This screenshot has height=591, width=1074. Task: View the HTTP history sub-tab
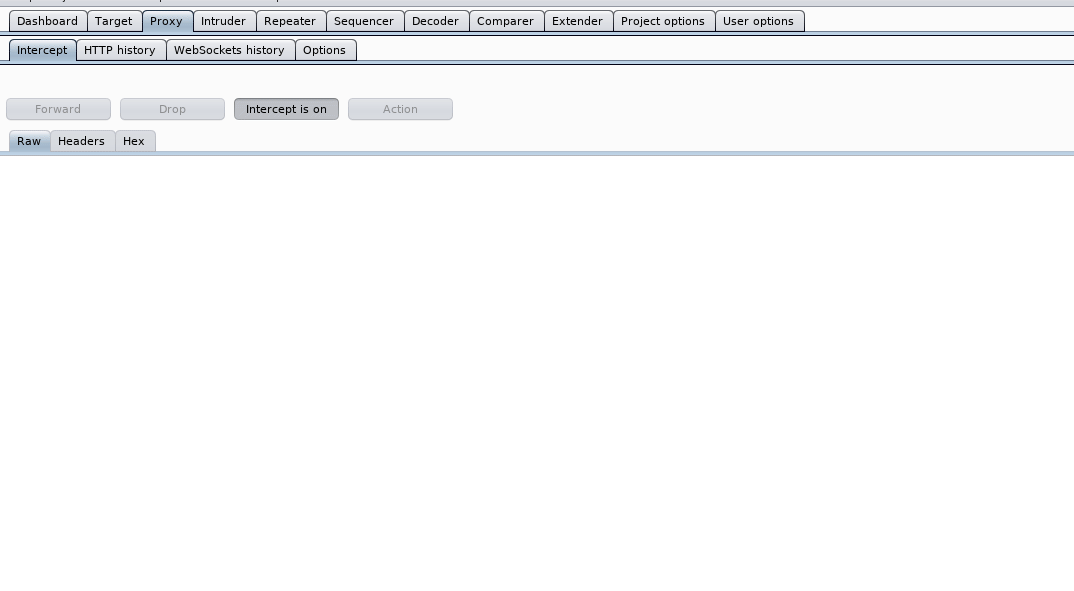(120, 50)
